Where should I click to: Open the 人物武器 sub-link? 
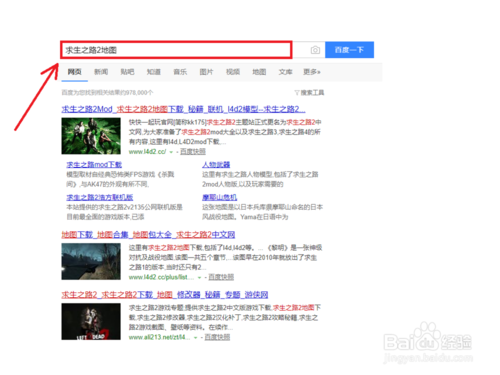(216, 165)
